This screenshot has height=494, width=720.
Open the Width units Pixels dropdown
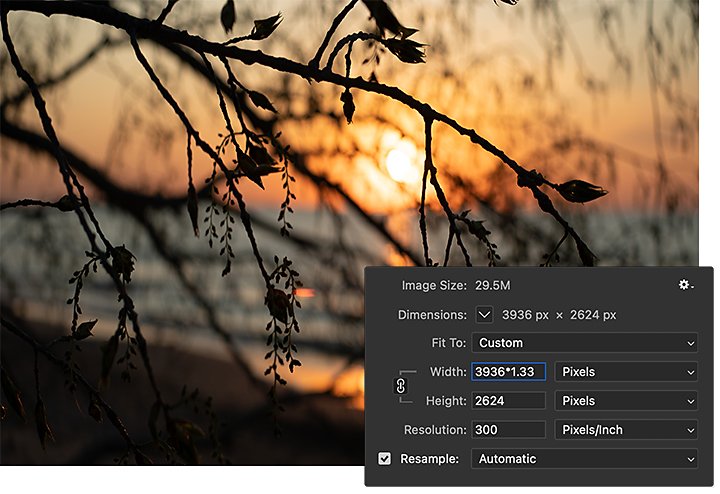pyautogui.click(x=626, y=372)
